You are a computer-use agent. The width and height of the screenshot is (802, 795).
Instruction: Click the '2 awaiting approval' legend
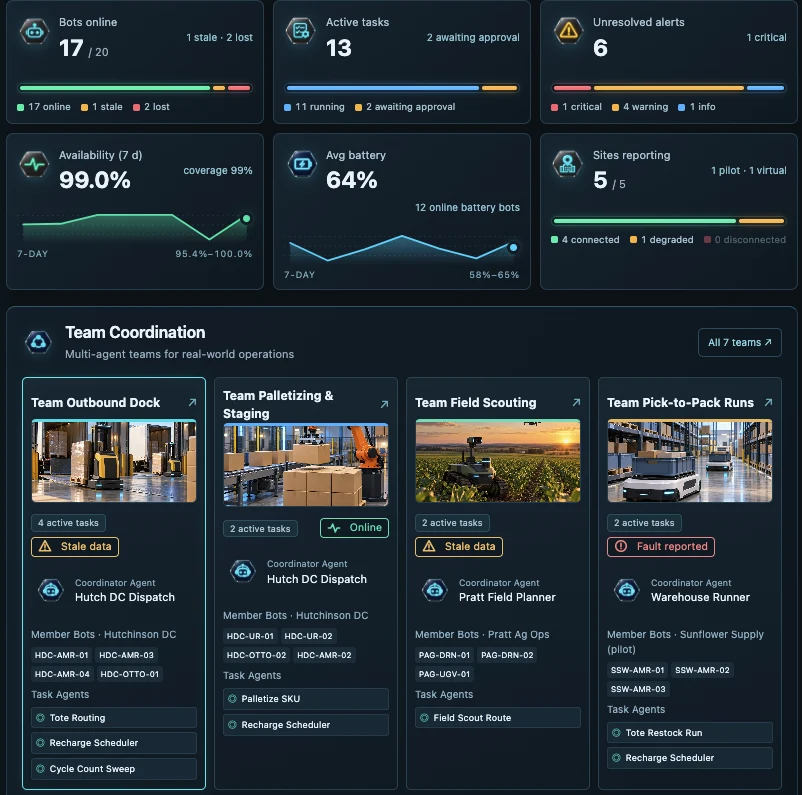click(x=405, y=107)
